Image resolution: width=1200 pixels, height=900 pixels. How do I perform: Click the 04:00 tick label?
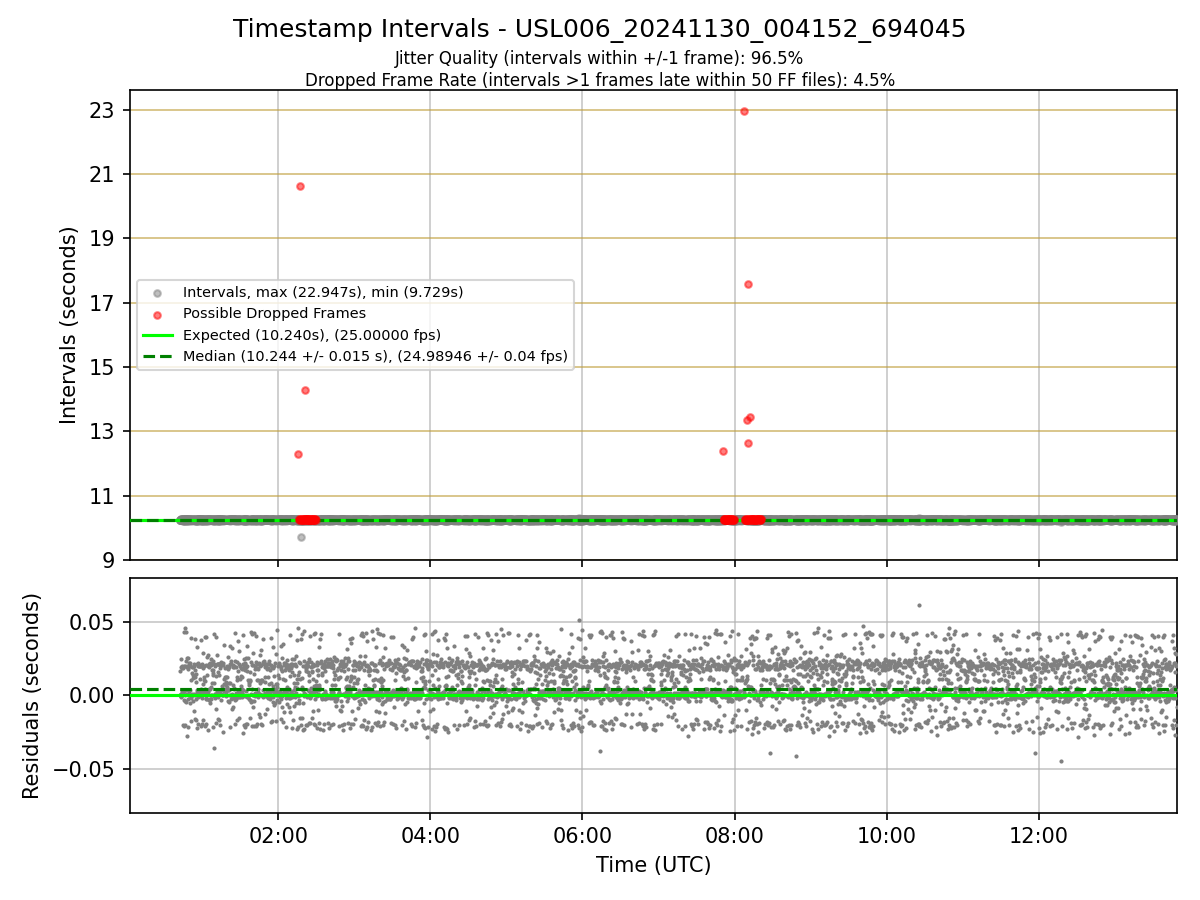point(430,835)
